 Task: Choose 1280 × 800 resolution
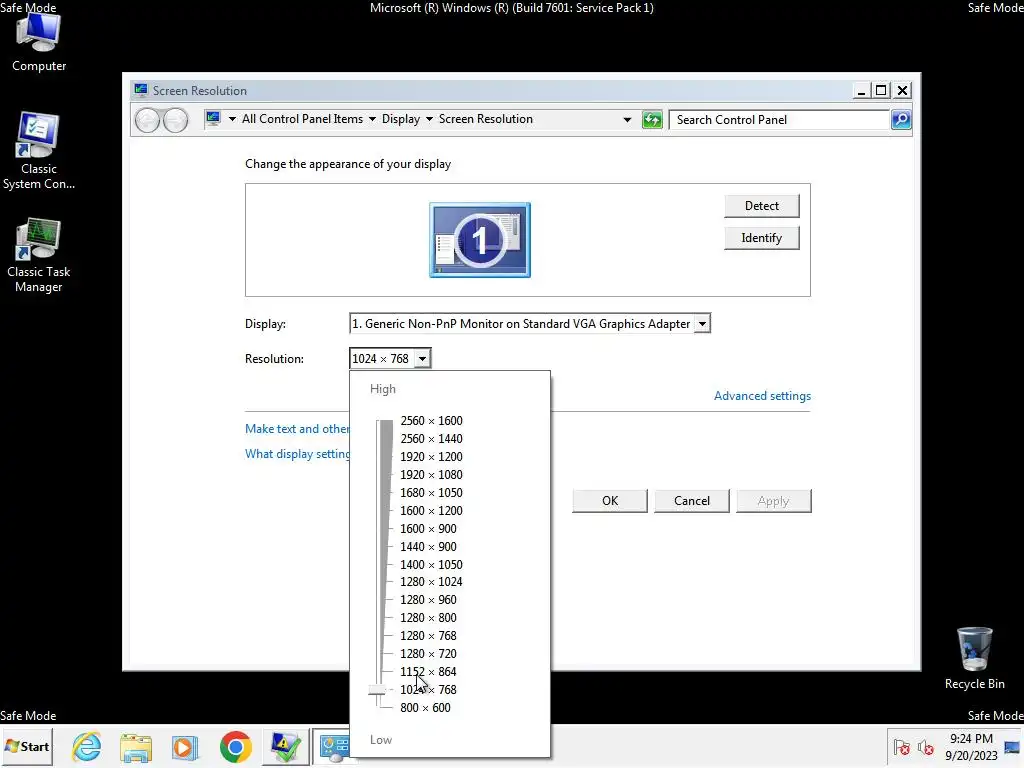pyautogui.click(x=428, y=618)
